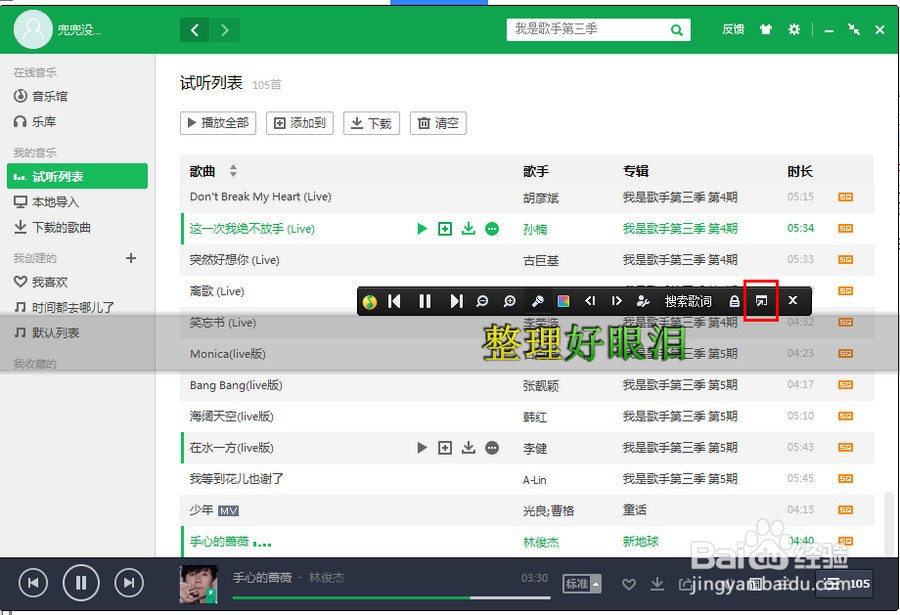Open more options for 这一次我绝不放手 (Live)
900x615 pixels.
pos(492,229)
